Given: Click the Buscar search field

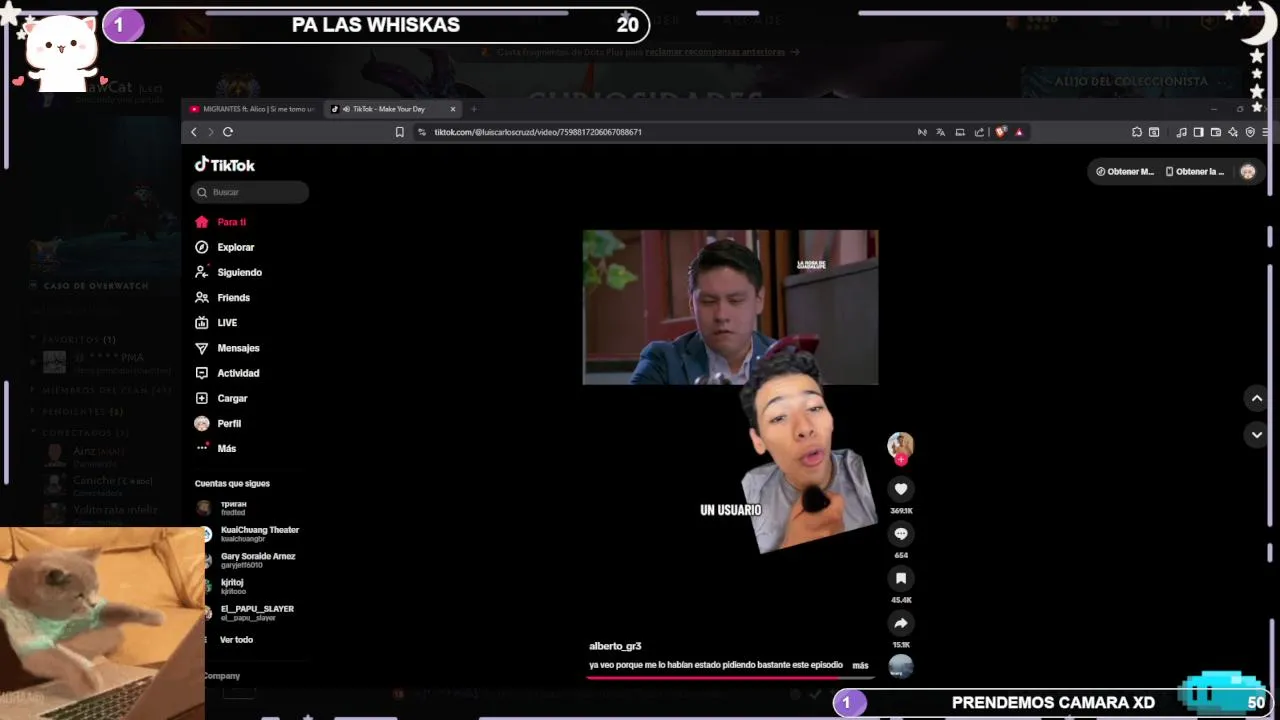Looking at the screenshot, I should coord(250,192).
